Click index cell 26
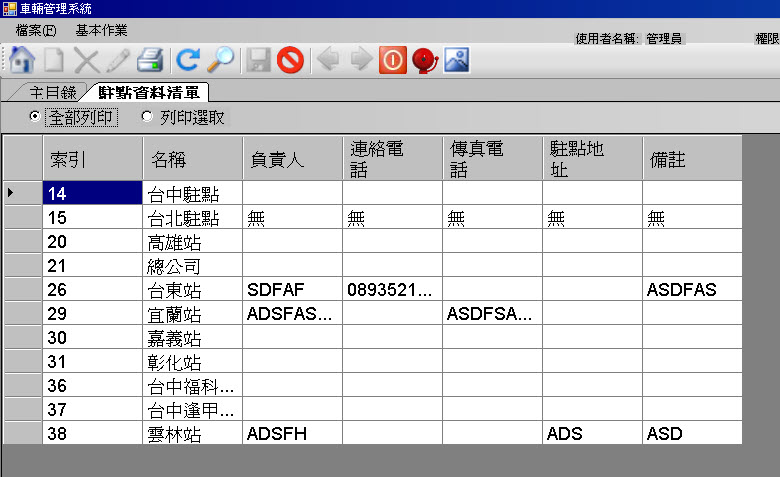 (93, 289)
